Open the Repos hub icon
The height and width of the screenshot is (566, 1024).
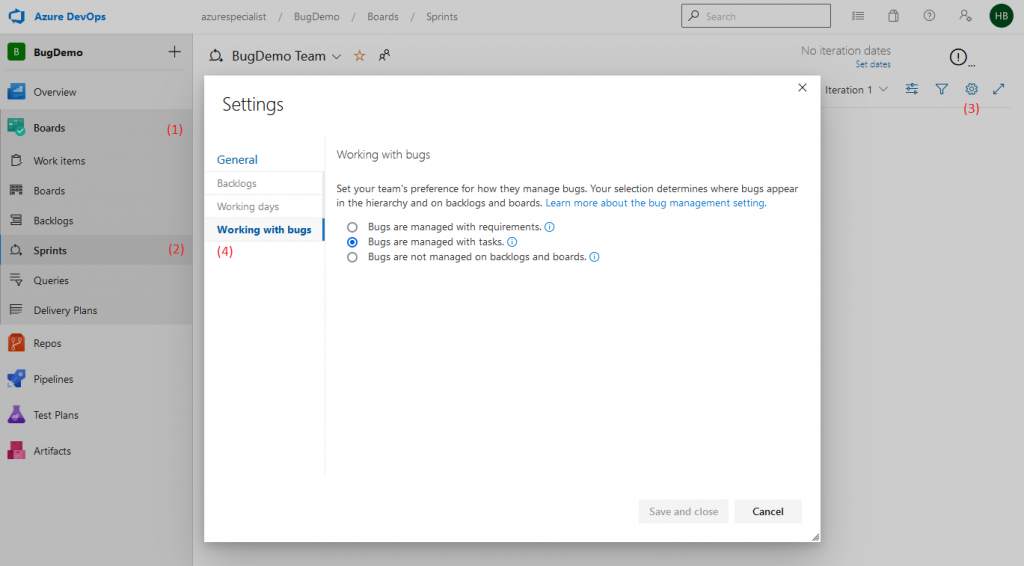click(16, 343)
